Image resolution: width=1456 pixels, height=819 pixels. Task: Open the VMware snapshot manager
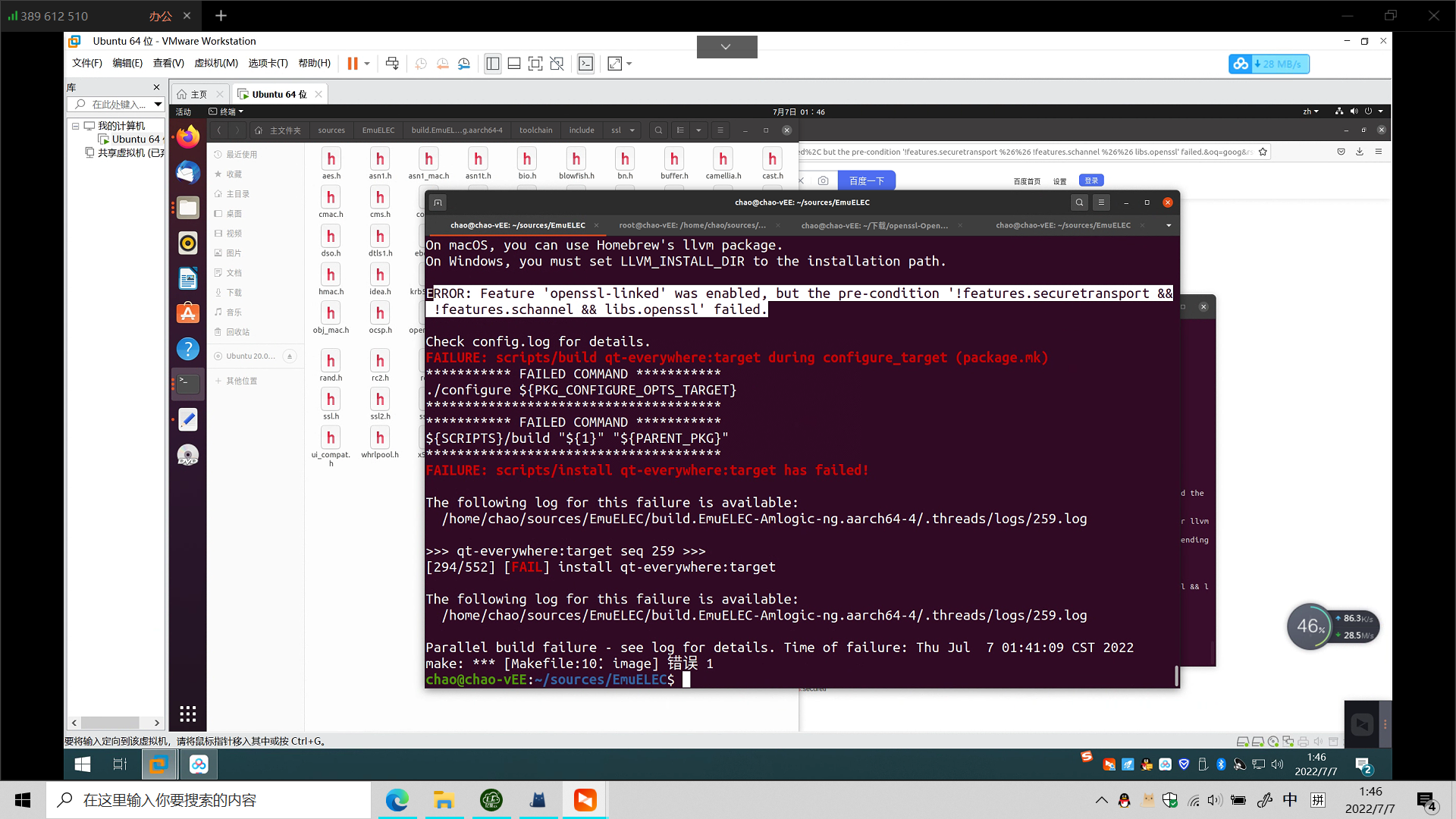click(463, 64)
